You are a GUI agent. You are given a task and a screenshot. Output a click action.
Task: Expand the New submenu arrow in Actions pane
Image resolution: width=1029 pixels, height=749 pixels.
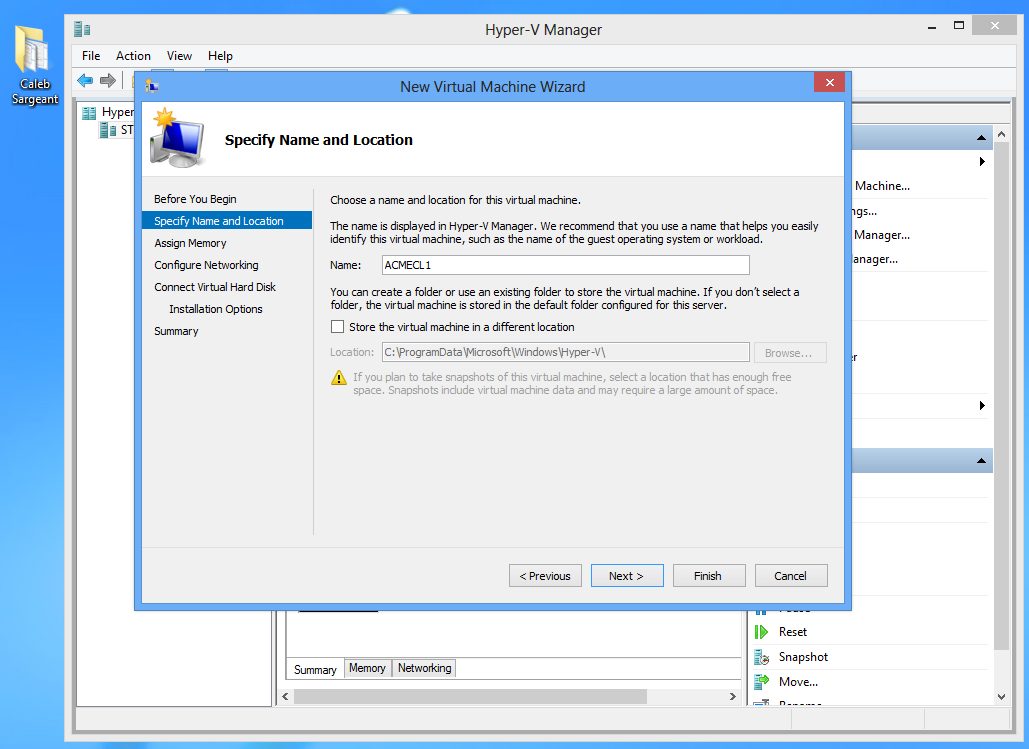[982, 161]
